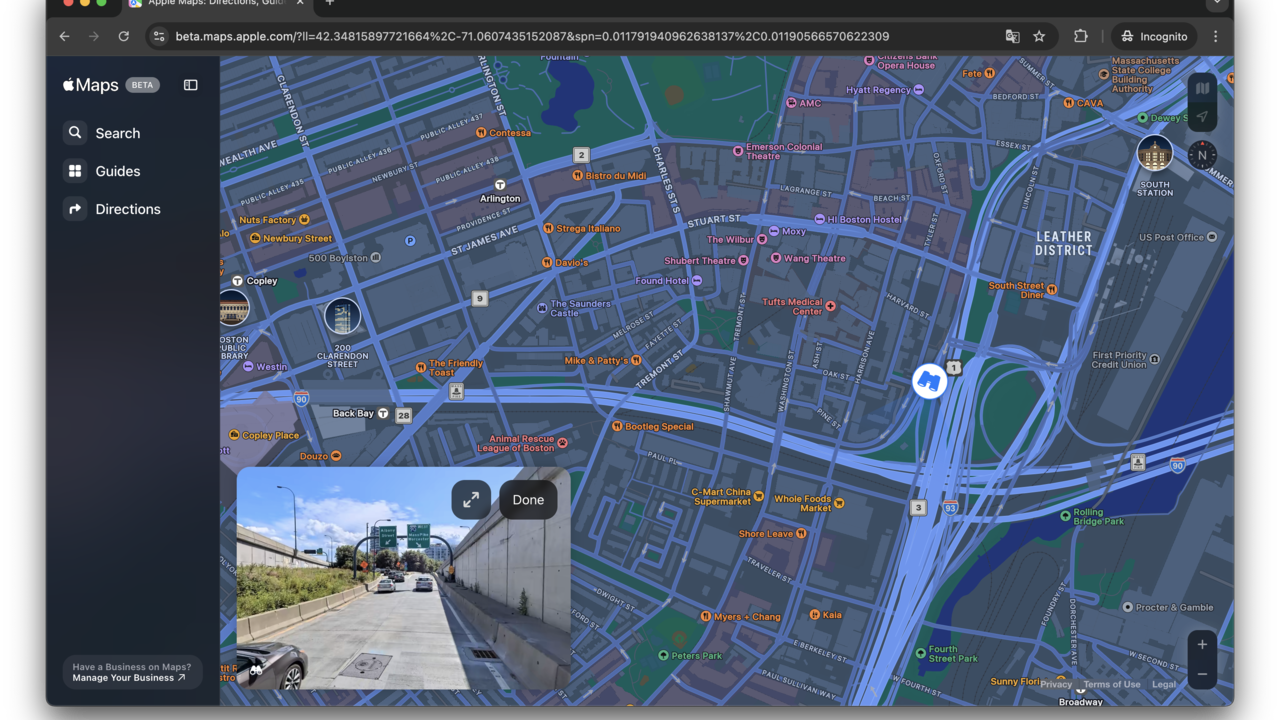Image resolution: width=1280 pixels, height=720 pixels.
Task: Click the Incognito profile indicator
Action: [1154, 36]
